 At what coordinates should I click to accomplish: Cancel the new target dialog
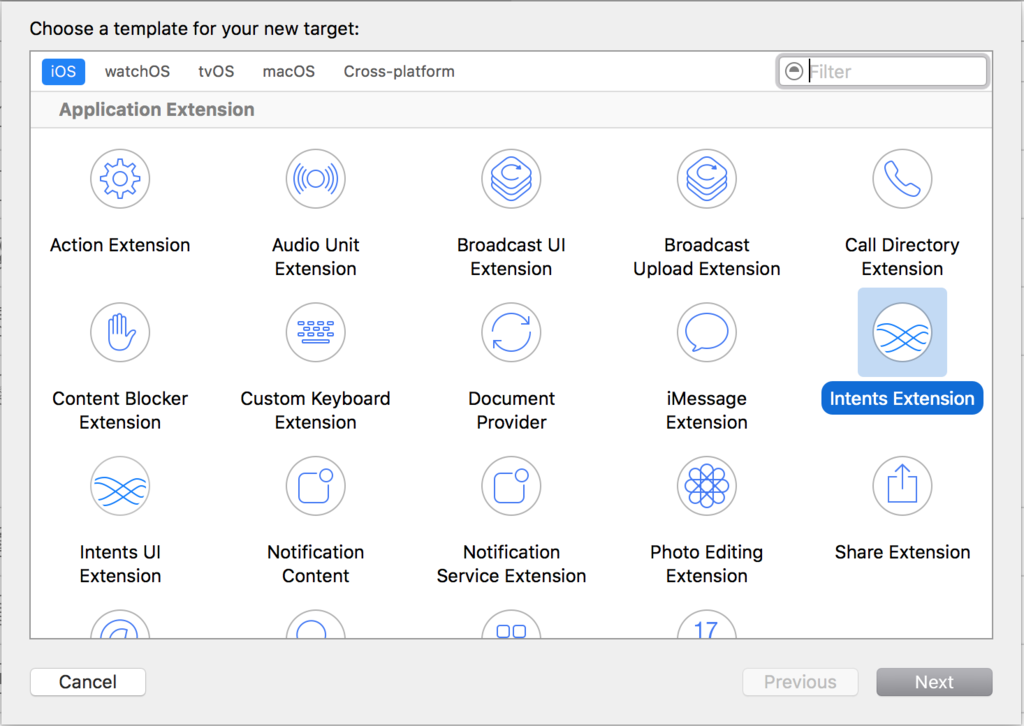(x=88, y=682)
